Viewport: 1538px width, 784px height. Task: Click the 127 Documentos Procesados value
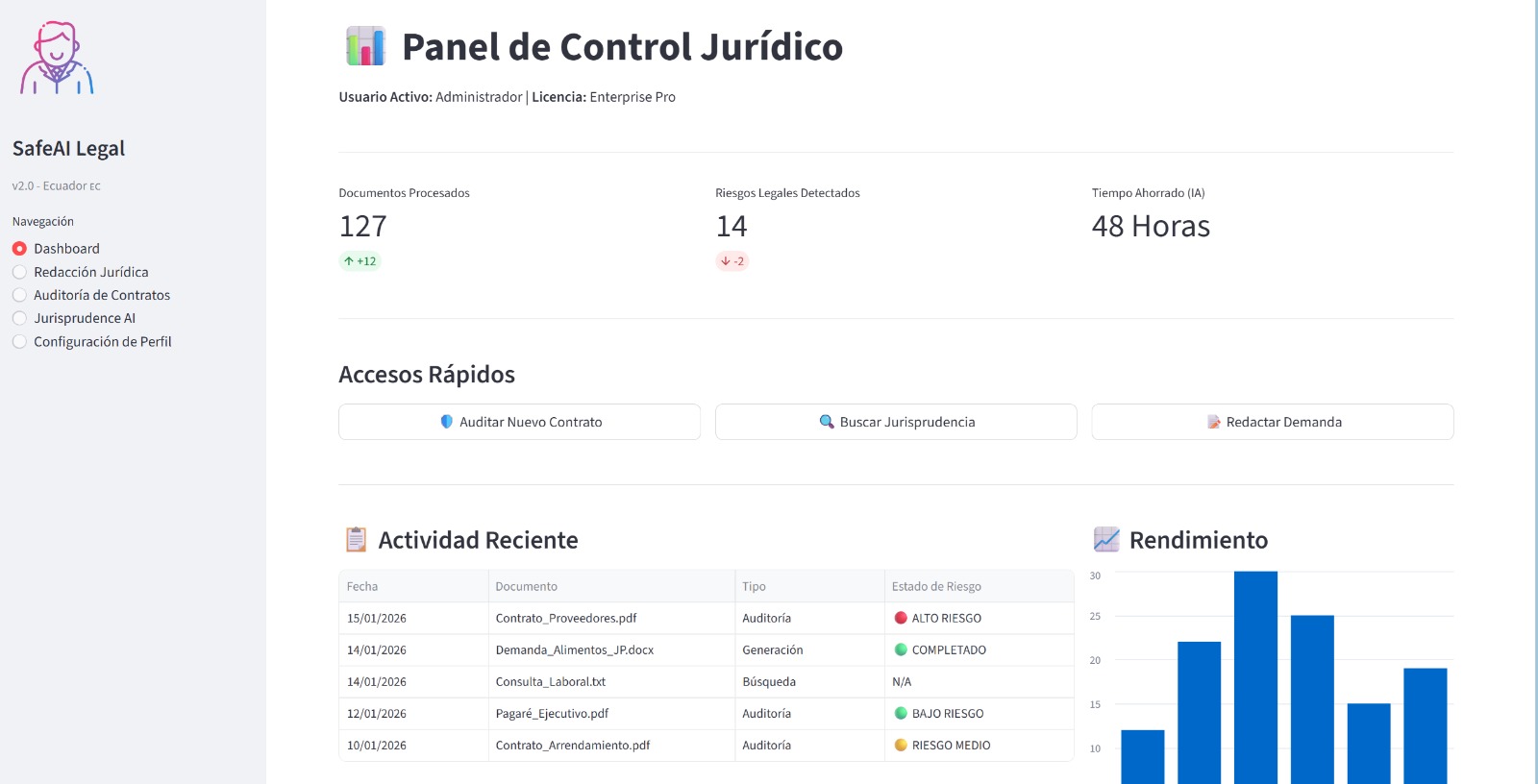coord(362,226)
